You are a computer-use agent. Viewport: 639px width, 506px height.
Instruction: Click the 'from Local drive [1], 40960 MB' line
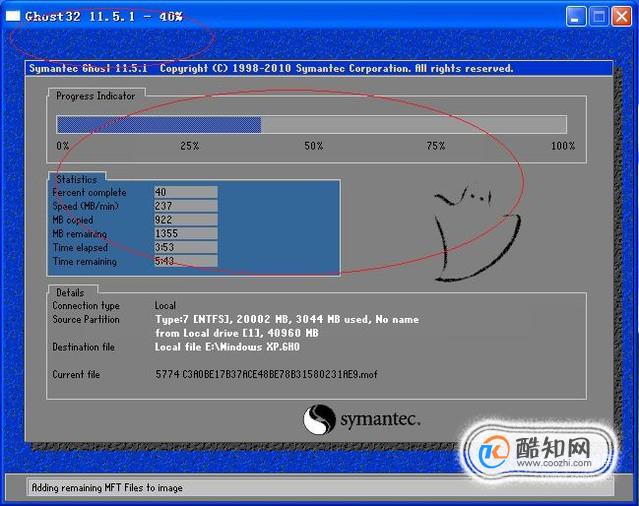point(237,333)
